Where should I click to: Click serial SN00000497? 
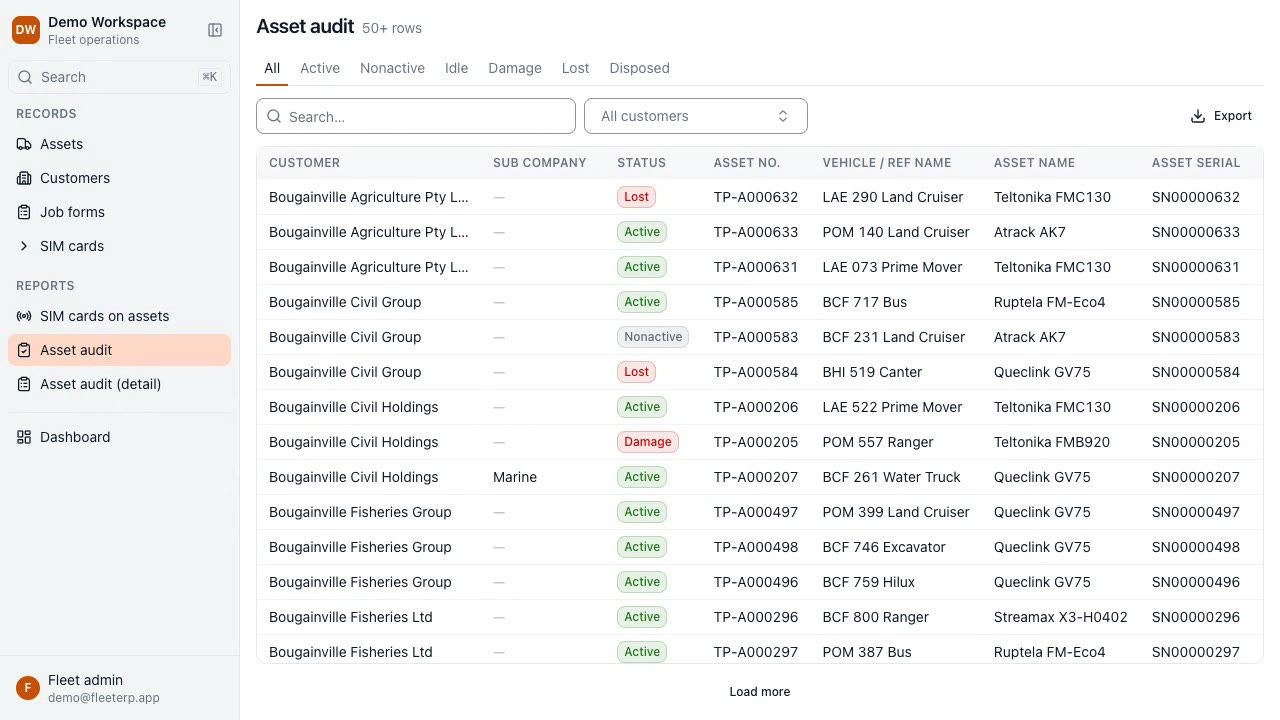tap(1195, 512)
